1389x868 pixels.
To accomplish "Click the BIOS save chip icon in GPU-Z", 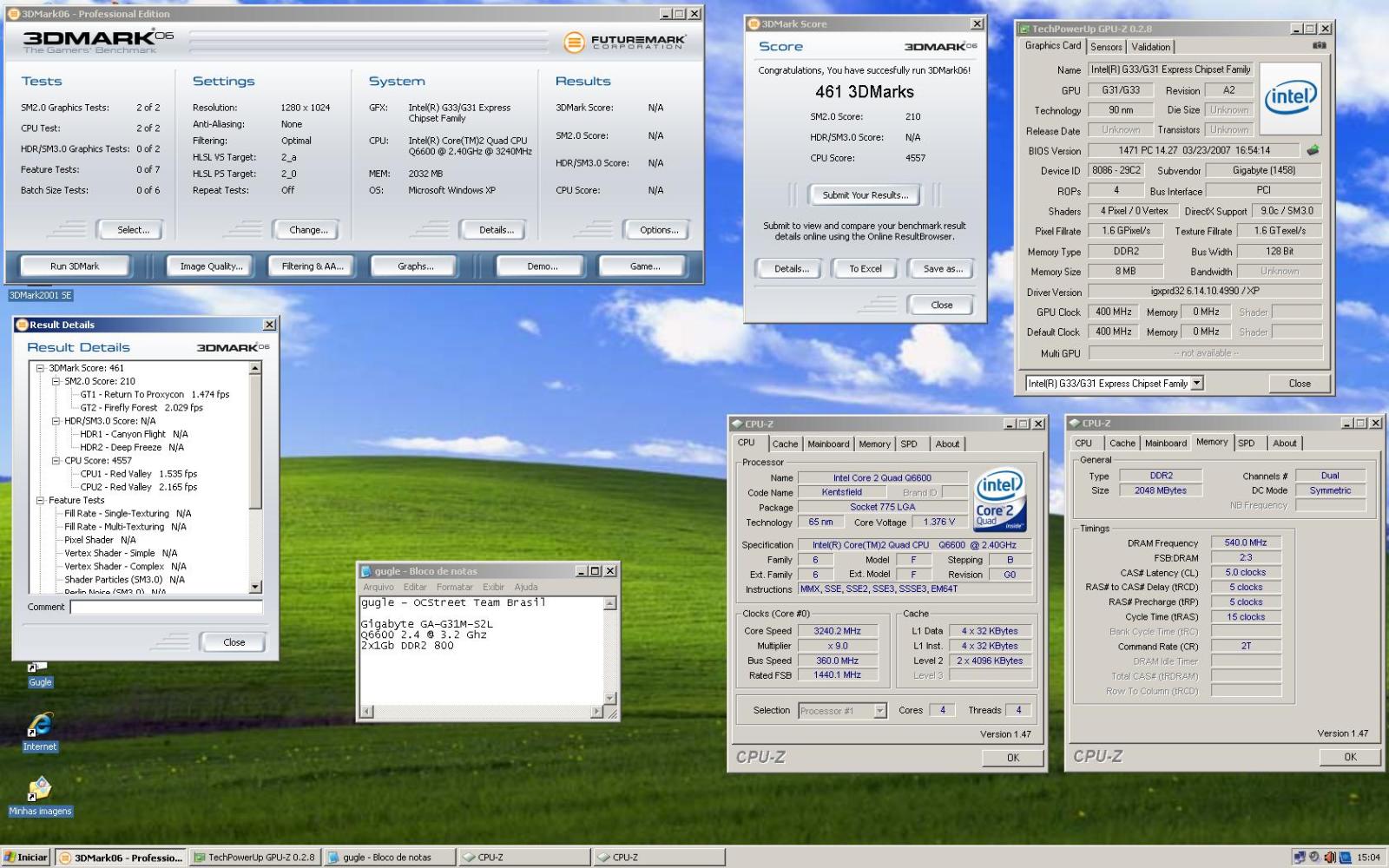I will (1313, 150).
